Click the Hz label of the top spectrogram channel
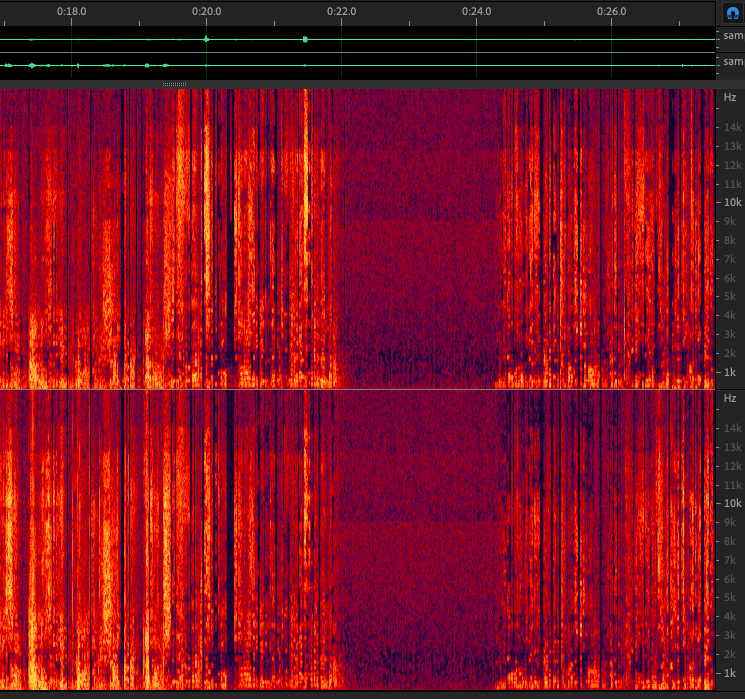745x699 pixels. click(x=729, y=98)
